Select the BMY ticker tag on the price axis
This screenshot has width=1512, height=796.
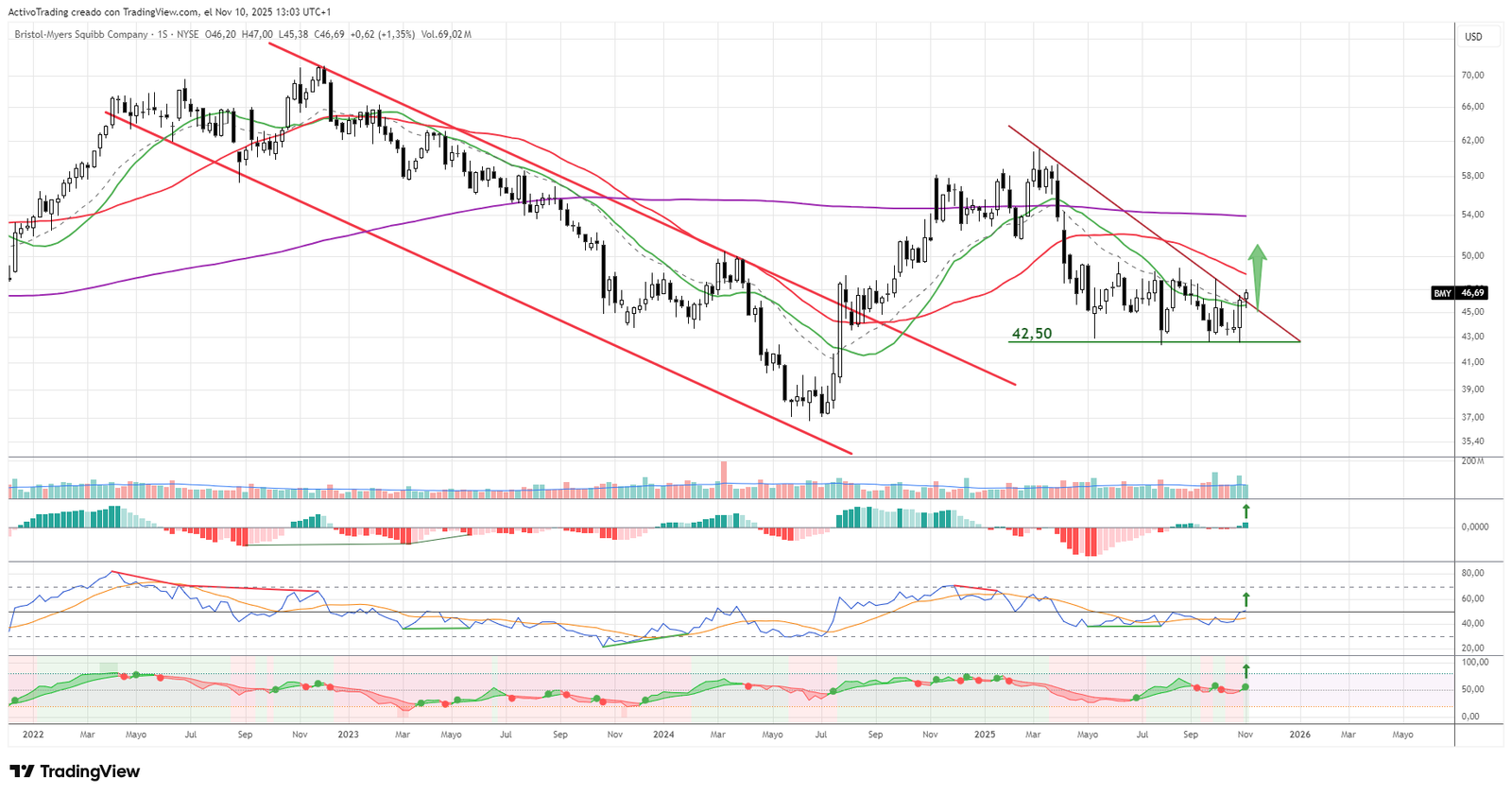(x=1442, y=293)
